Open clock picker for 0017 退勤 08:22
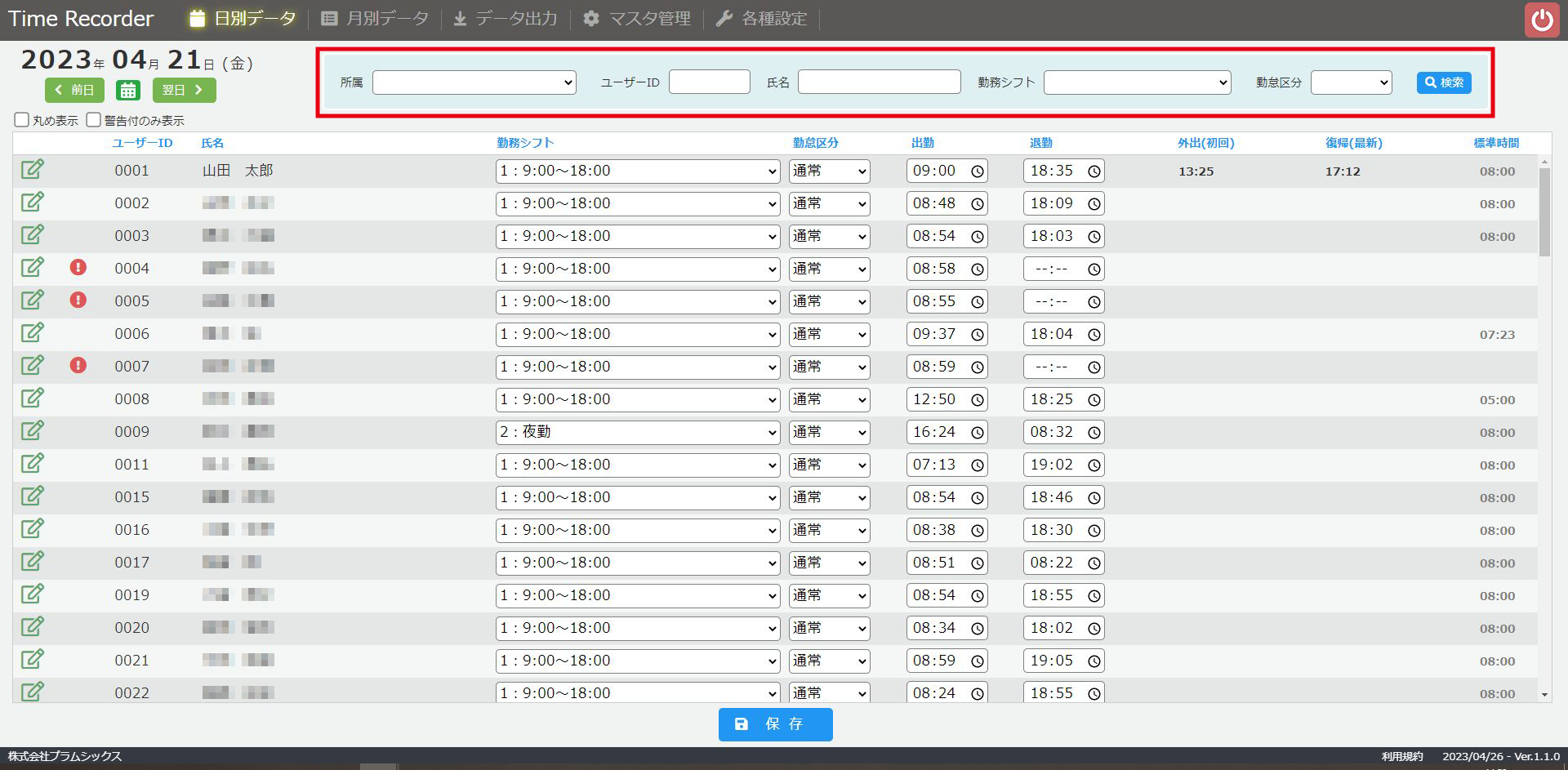The height and width of the screenshot is (770, 1568). (1094, 563)
